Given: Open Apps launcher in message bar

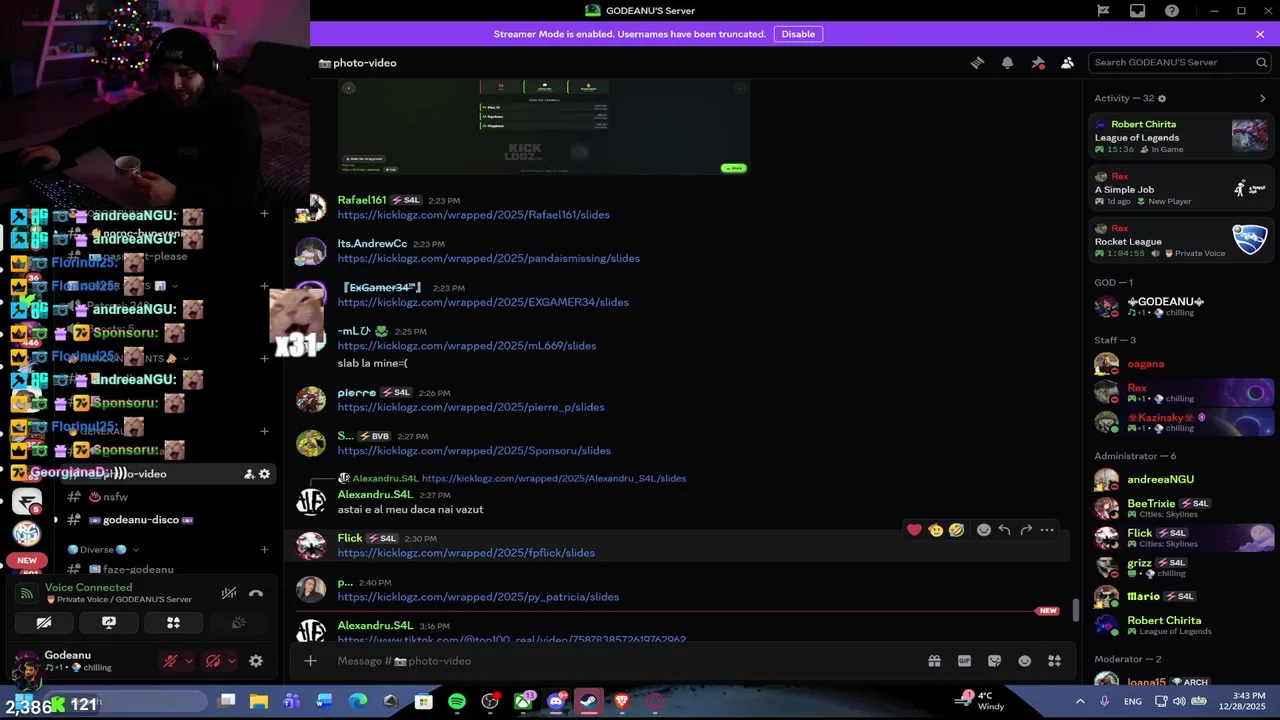Looking at the screenshot, I should pos(1054,661).
